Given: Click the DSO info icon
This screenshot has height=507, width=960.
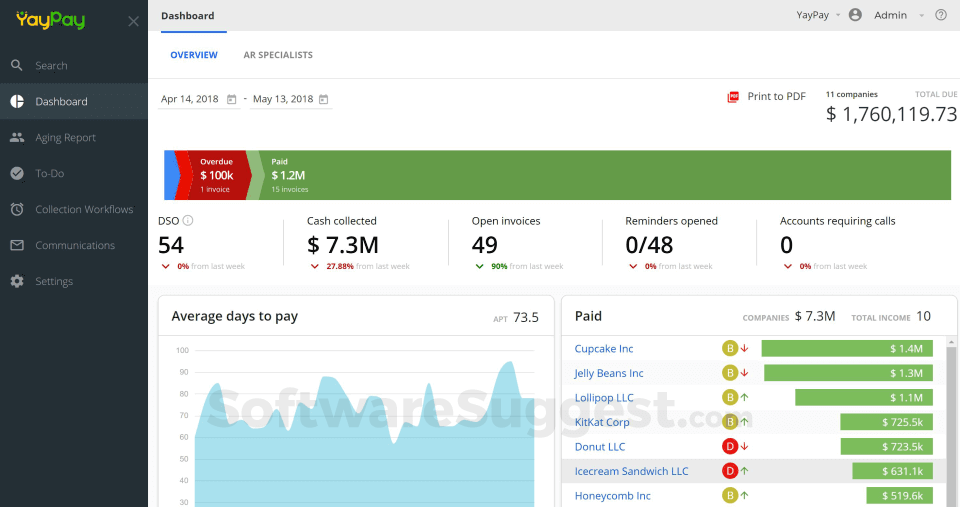Looking at the screenshot, I should pyautogui.click(x=188, y=221).
